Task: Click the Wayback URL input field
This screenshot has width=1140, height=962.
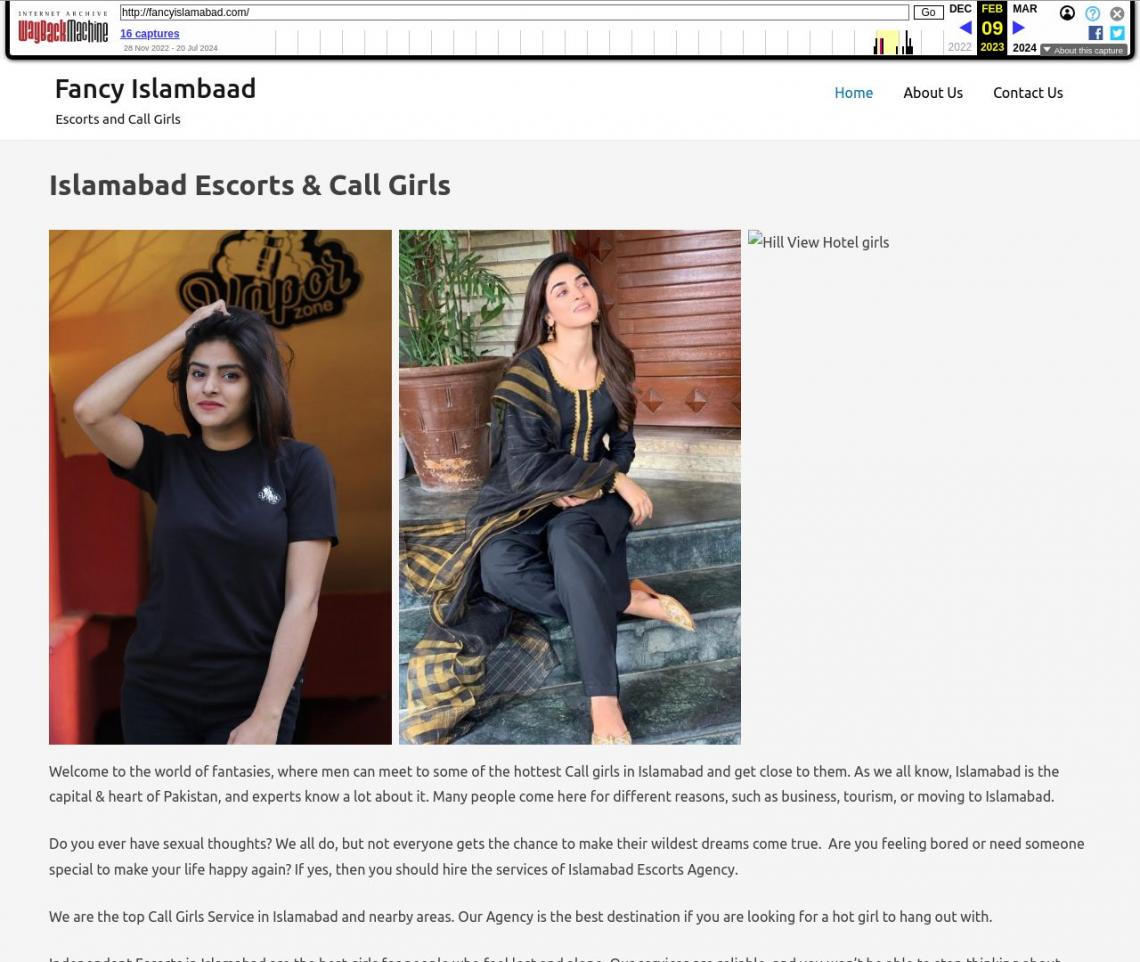Action: tap(514, 12)
